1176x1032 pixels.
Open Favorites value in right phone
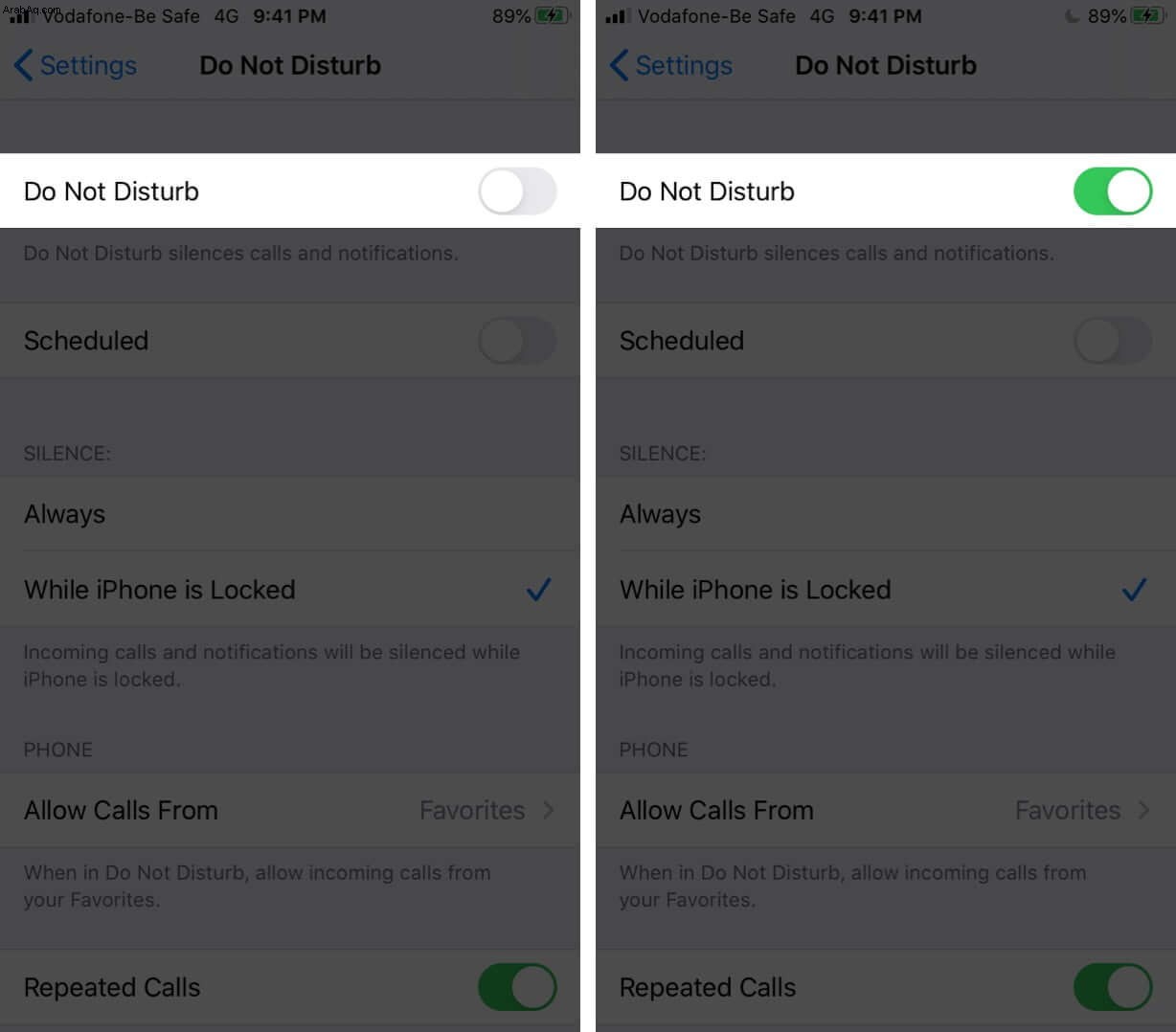tap(1068, 810)
